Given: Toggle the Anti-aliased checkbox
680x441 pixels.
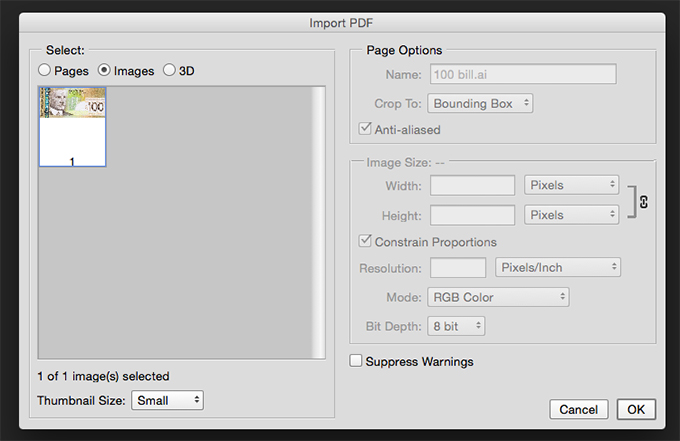Looking at the screenshot, I should click(x=365, y=128).
